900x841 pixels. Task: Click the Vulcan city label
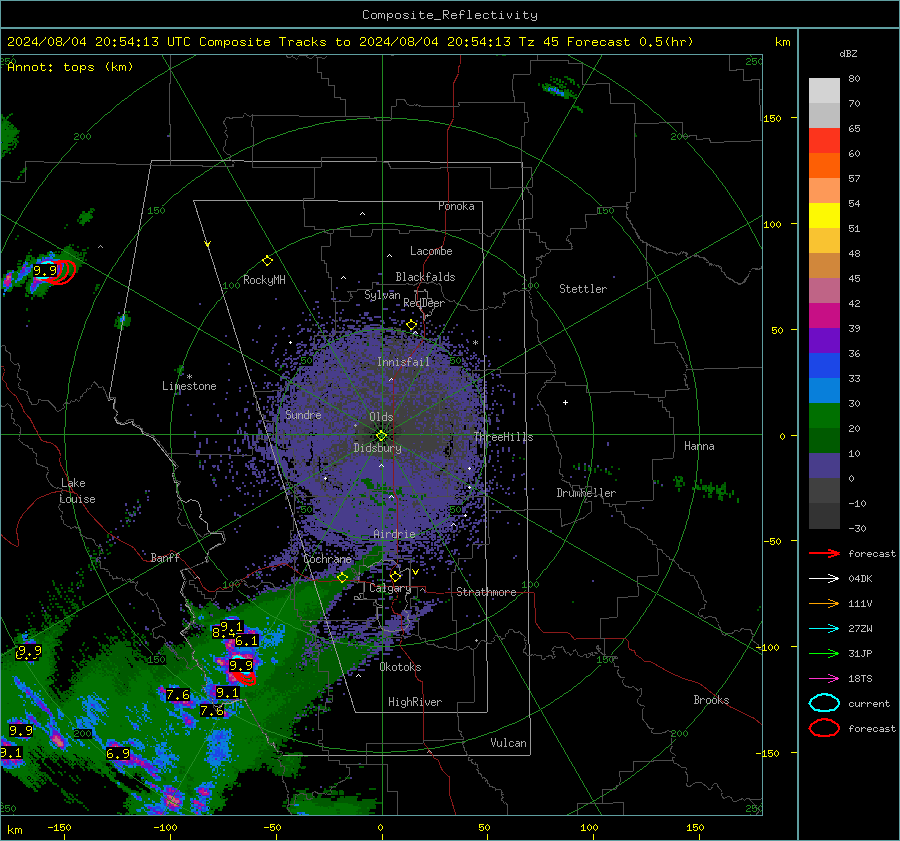[509, 743]
